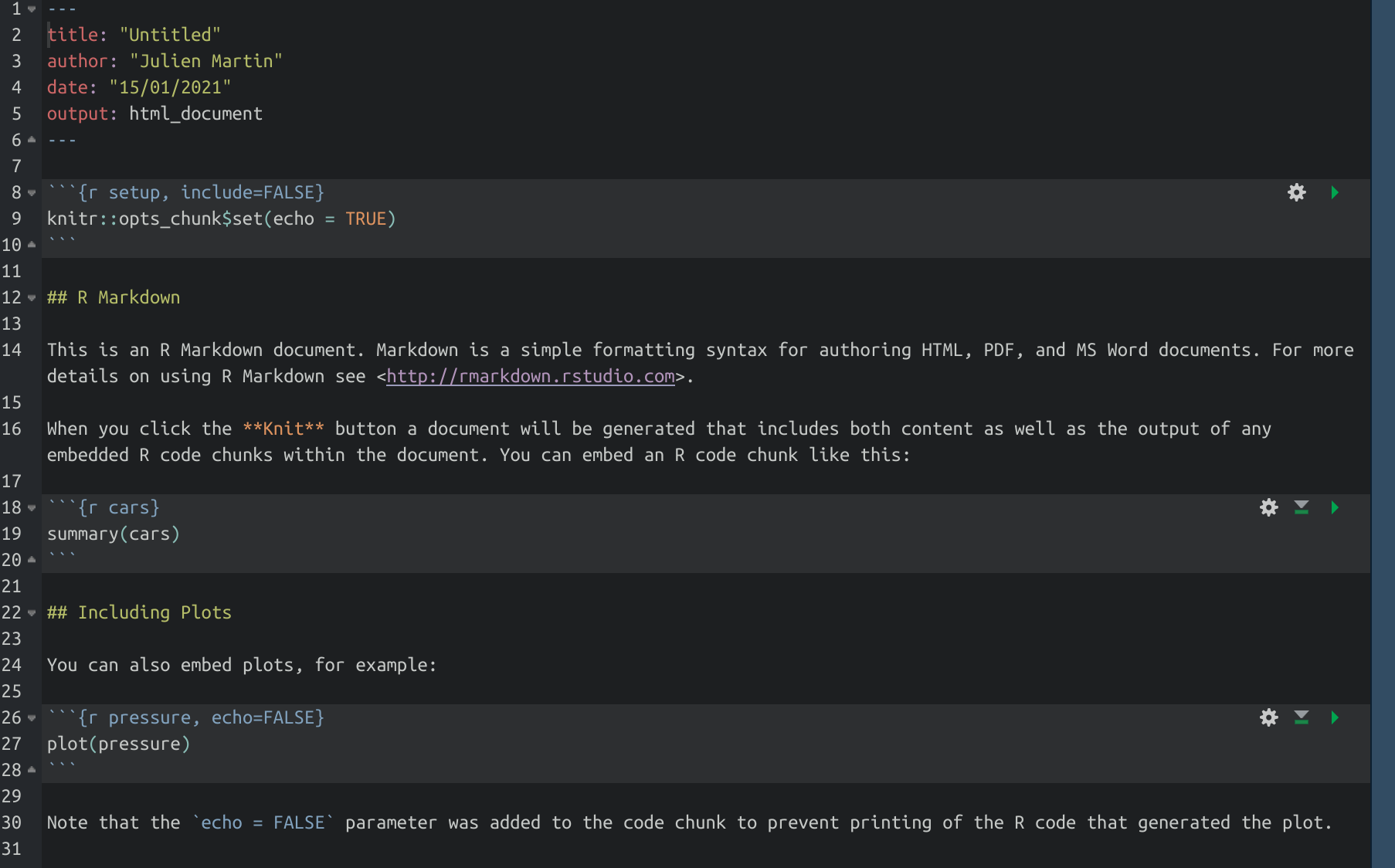Open chunk options gear for pressure chunk
This screenshot has height=868, width=1395.
tap(1268, 717)
